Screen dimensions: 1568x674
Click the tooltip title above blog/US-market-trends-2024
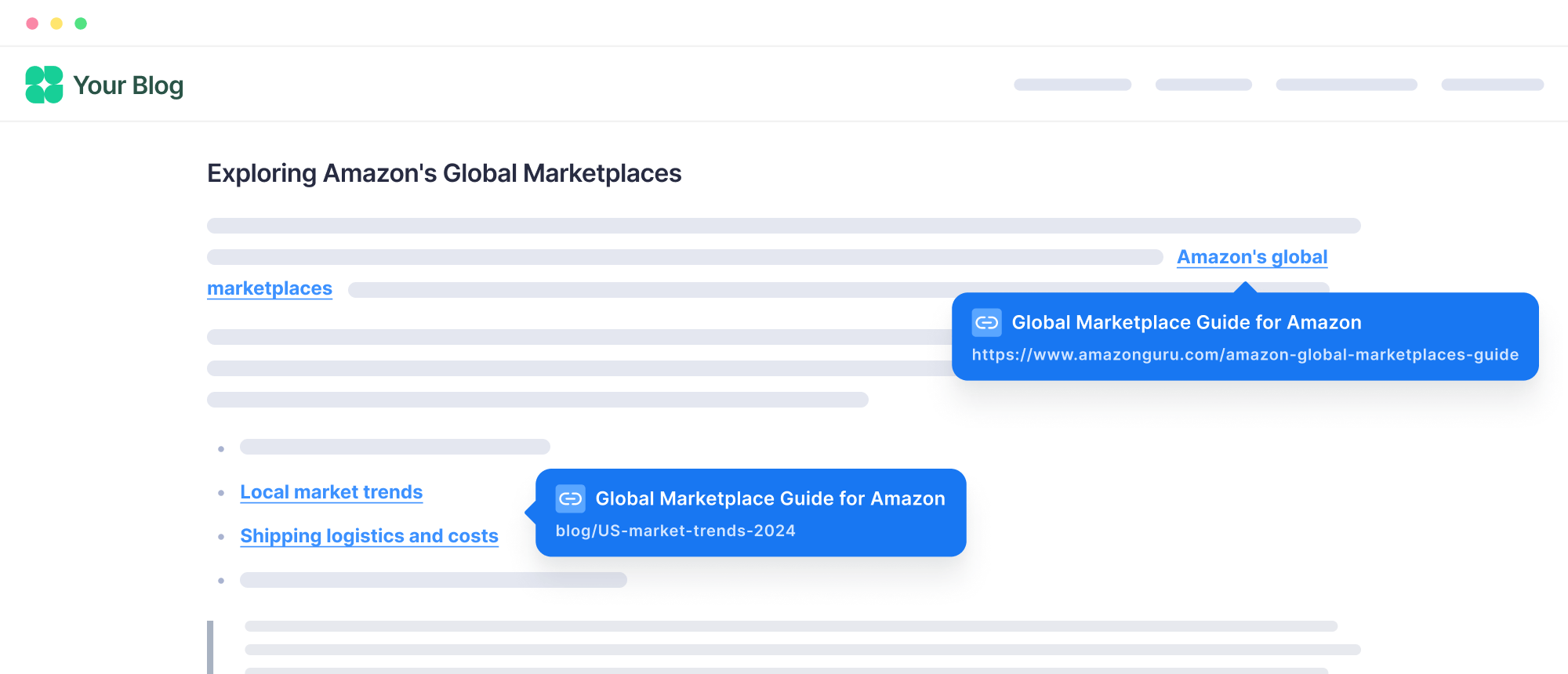click(770, 498)
